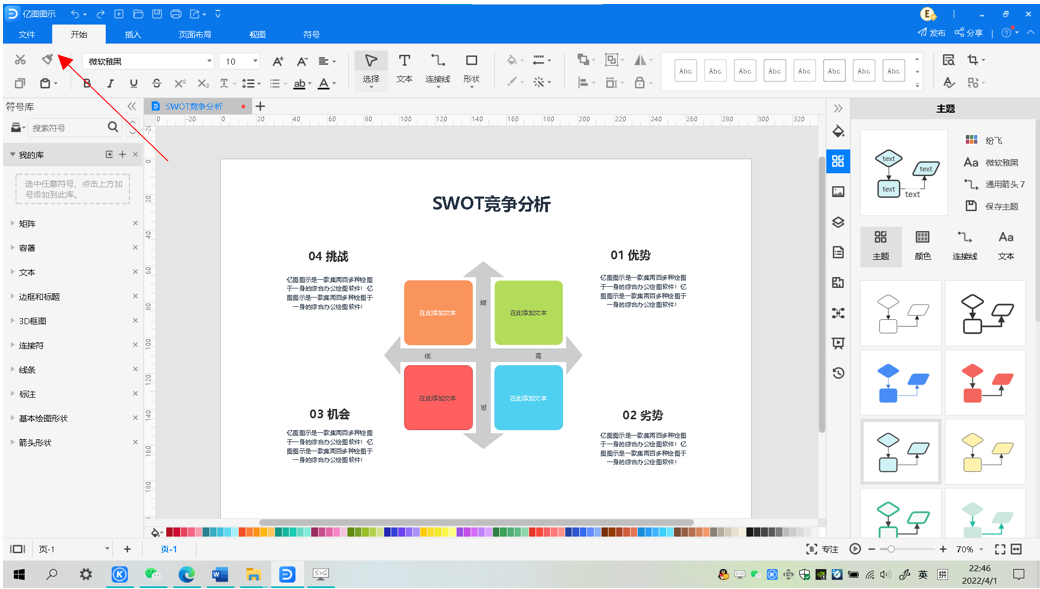Click the search symbols input field

click(x=66, y=127)
